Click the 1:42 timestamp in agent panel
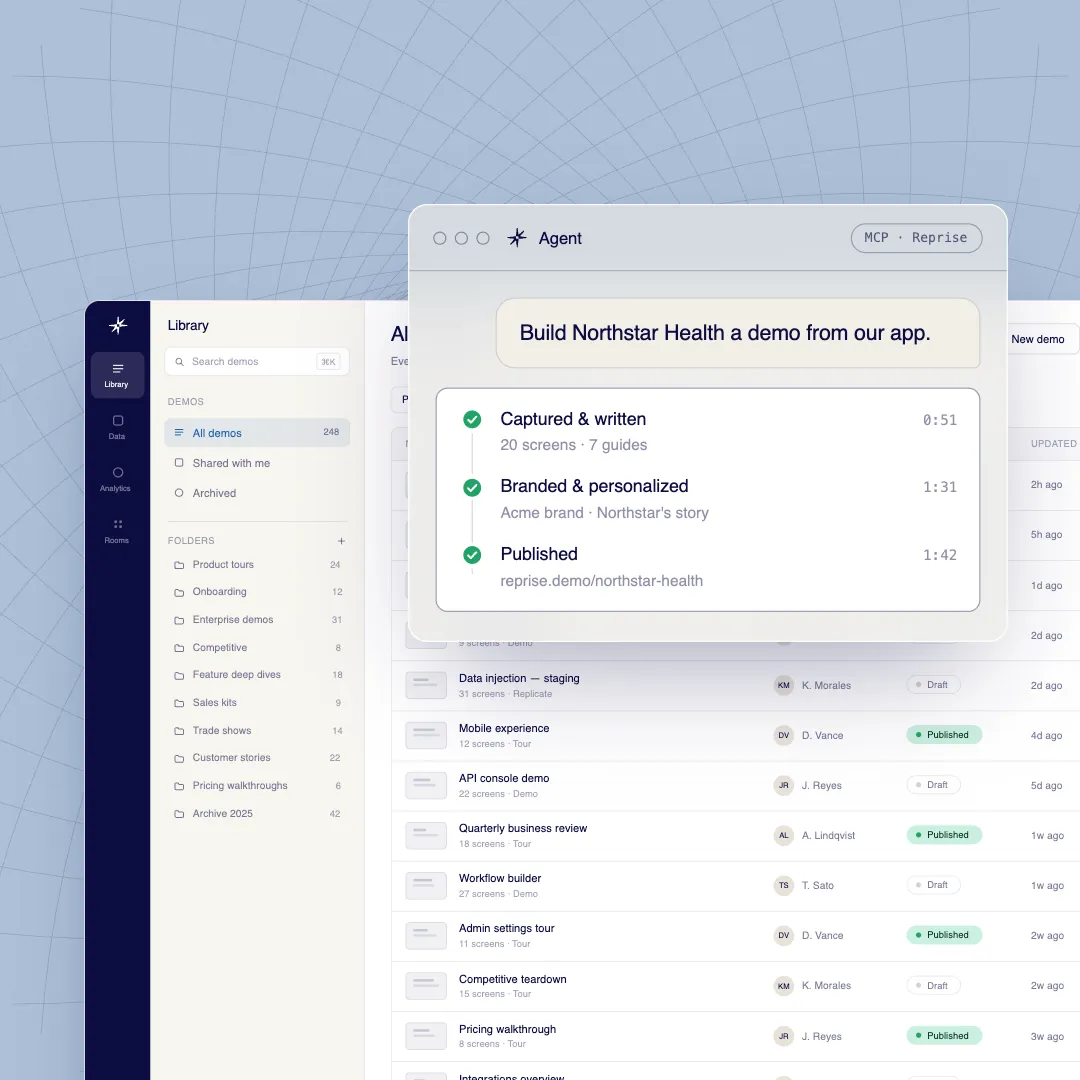 point(939,555)
